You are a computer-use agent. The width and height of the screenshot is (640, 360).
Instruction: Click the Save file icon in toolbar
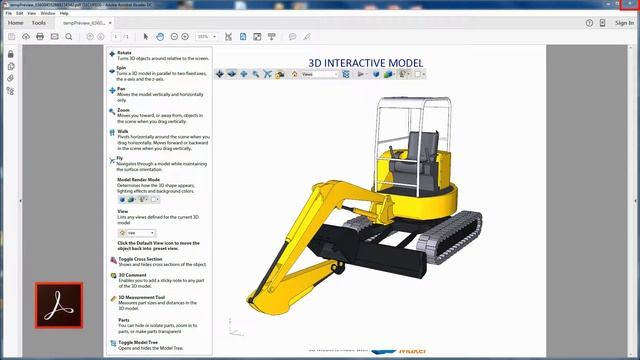point(11,37)
